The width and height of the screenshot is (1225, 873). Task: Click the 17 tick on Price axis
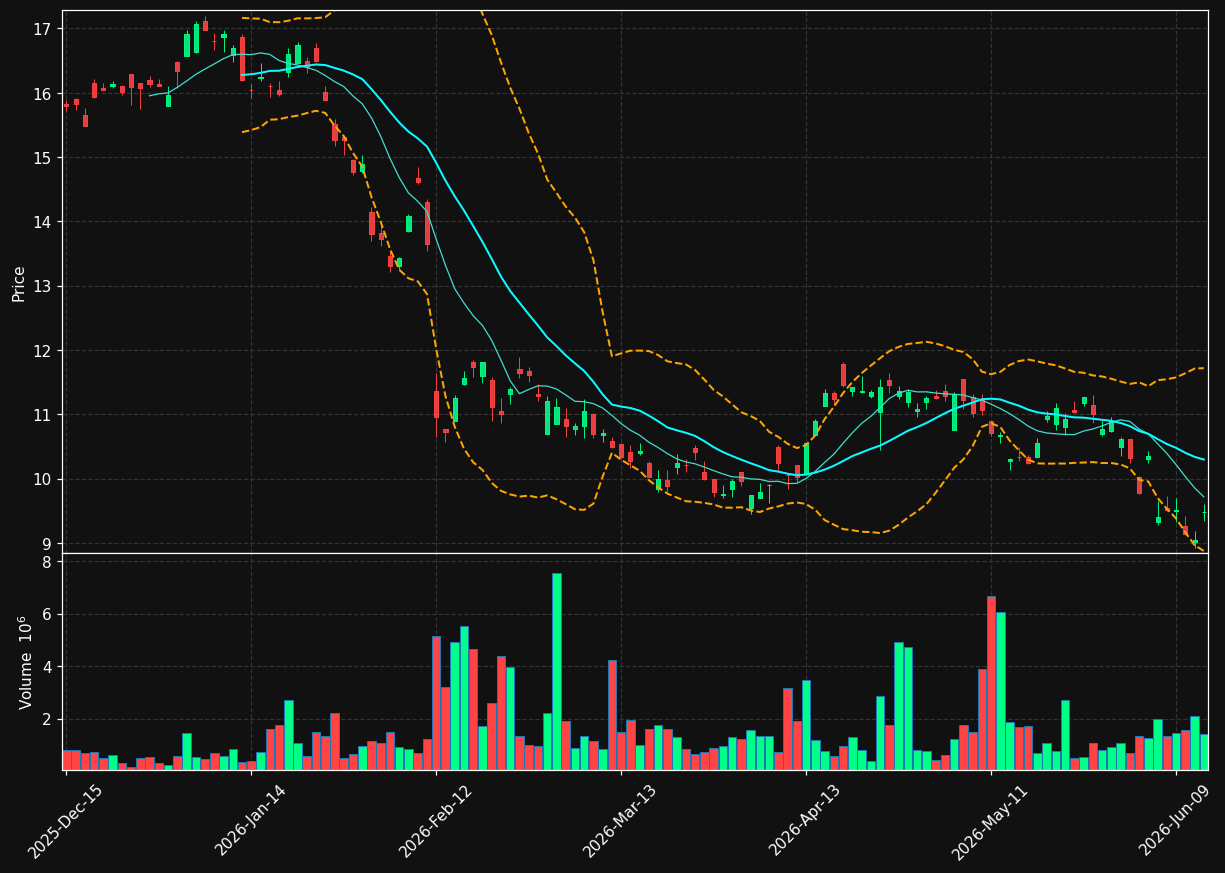42,29
